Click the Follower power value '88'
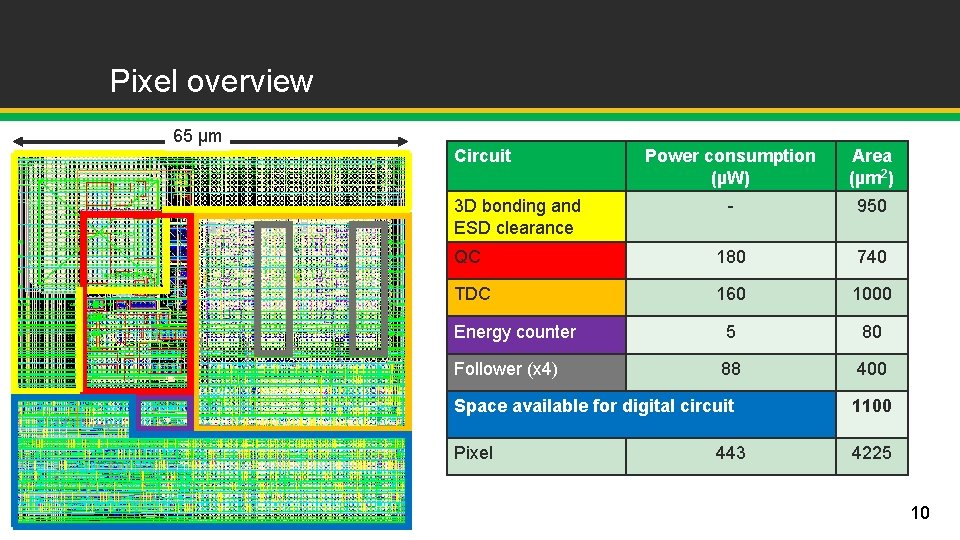 point(730,369)
